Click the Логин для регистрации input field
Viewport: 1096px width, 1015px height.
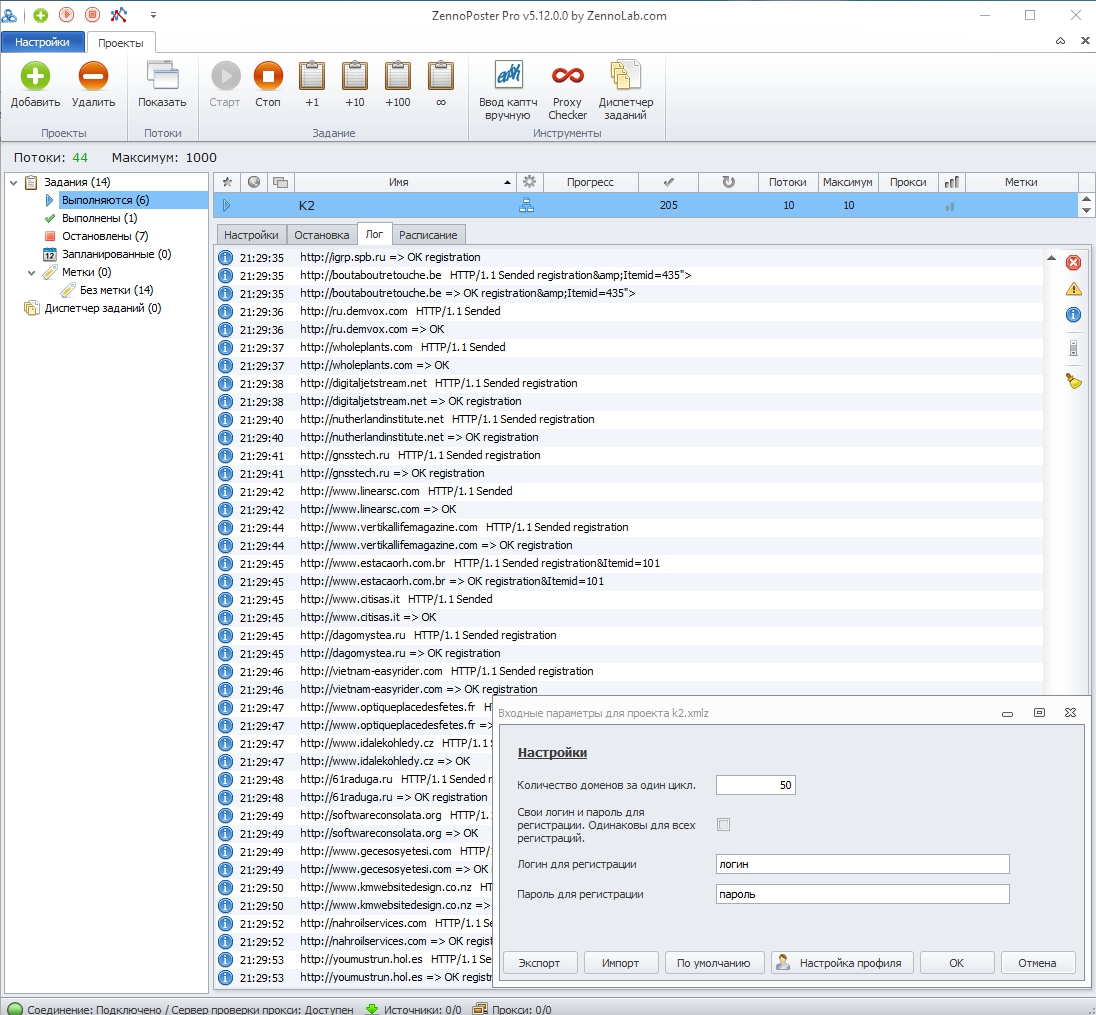tap(863, 864)
